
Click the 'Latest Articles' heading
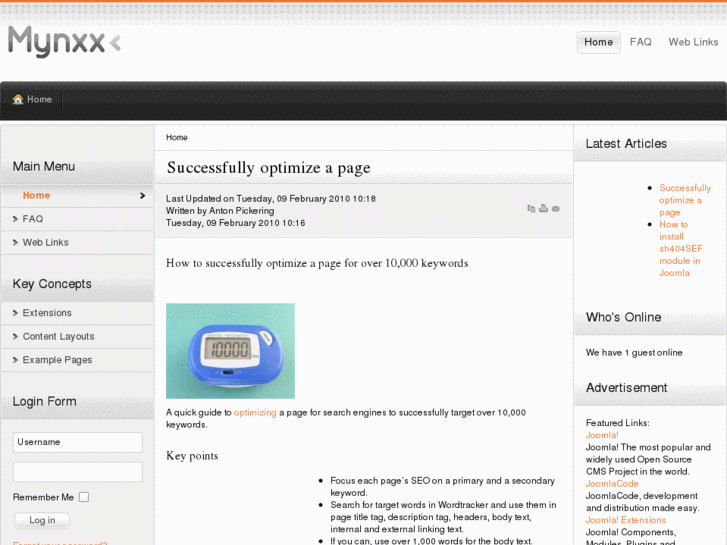(626, 144)
